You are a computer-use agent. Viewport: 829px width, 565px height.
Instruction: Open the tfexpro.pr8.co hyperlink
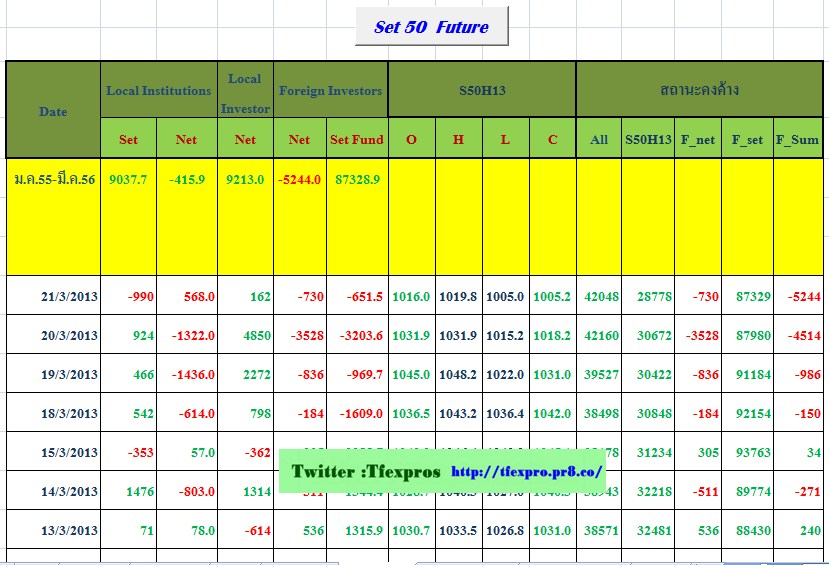(527, 471)
